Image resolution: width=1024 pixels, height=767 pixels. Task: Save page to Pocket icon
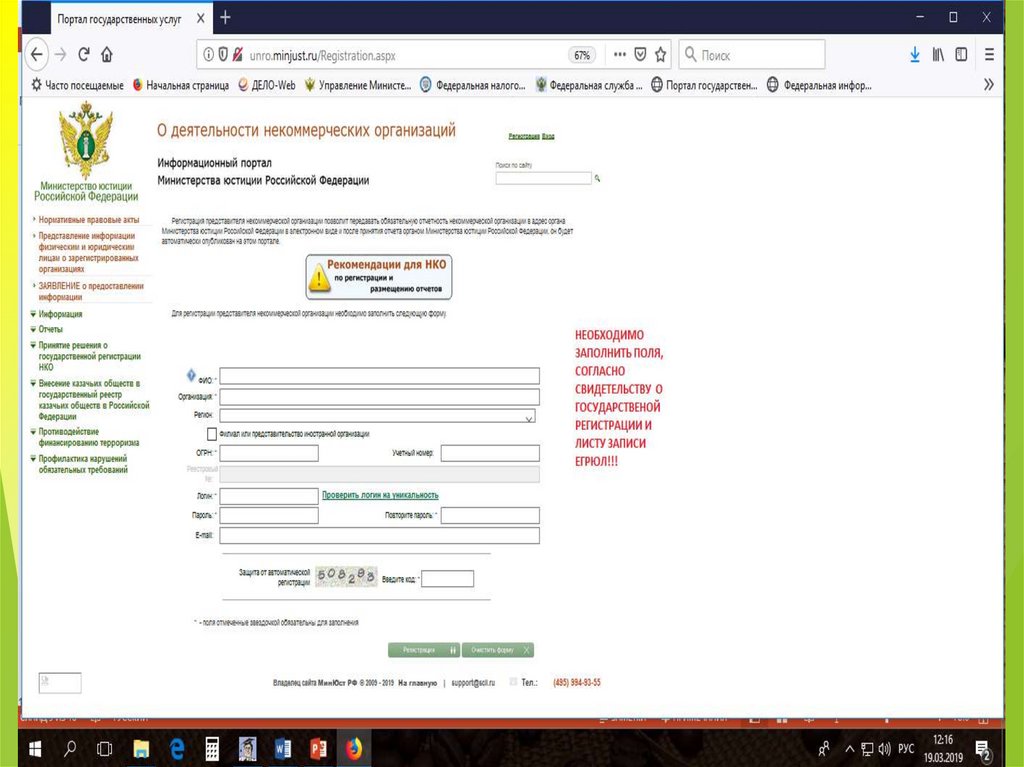[x=641, y=55]
